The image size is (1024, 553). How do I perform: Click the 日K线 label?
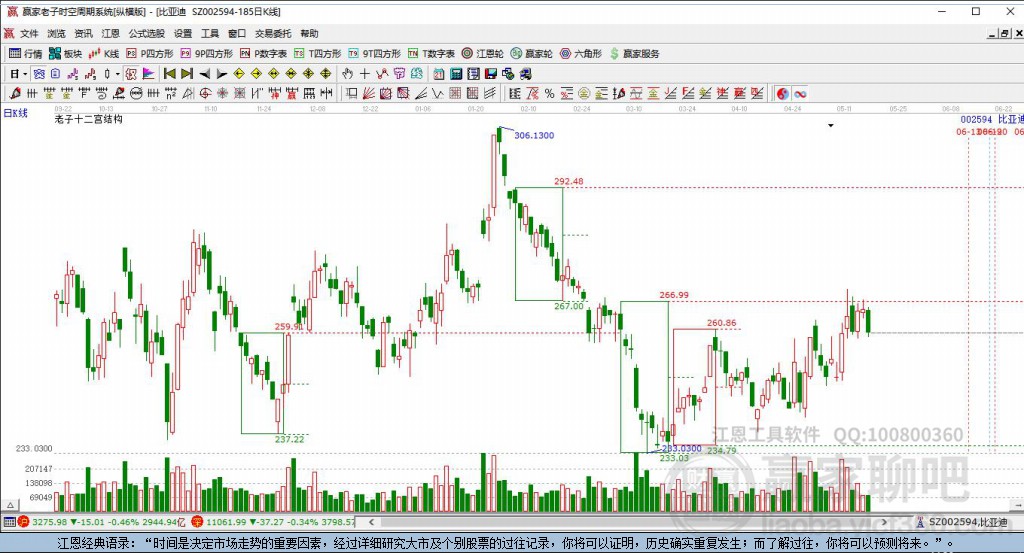tap(16, 113)
